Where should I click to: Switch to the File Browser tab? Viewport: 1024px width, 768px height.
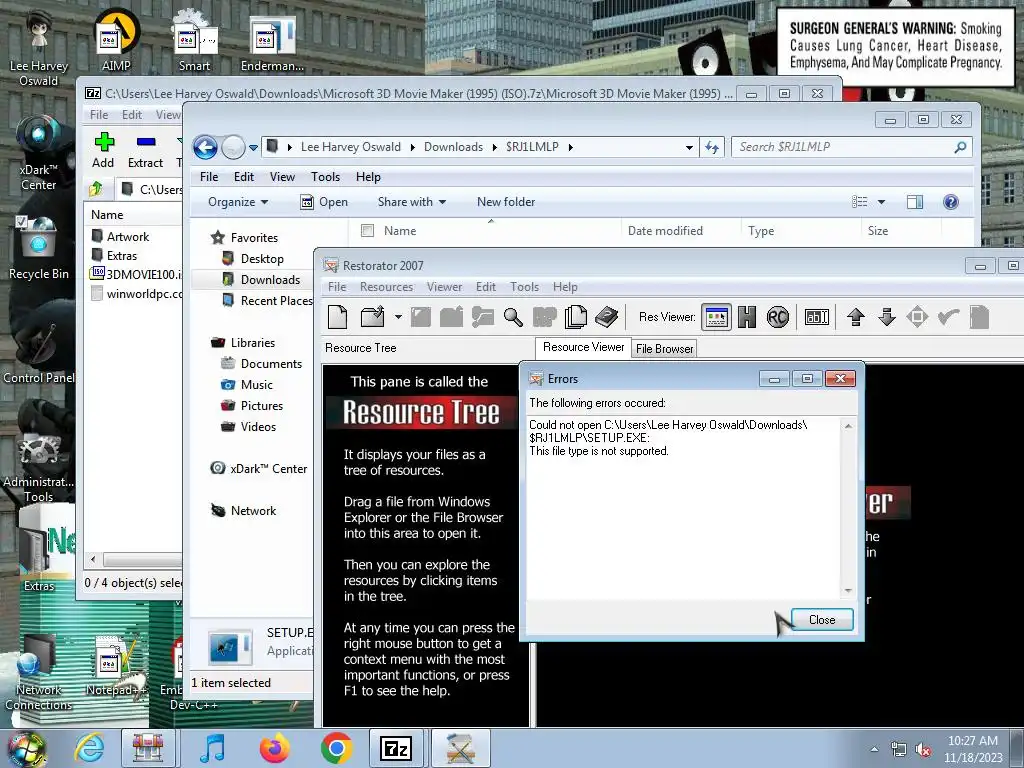(x=664, y=349)
